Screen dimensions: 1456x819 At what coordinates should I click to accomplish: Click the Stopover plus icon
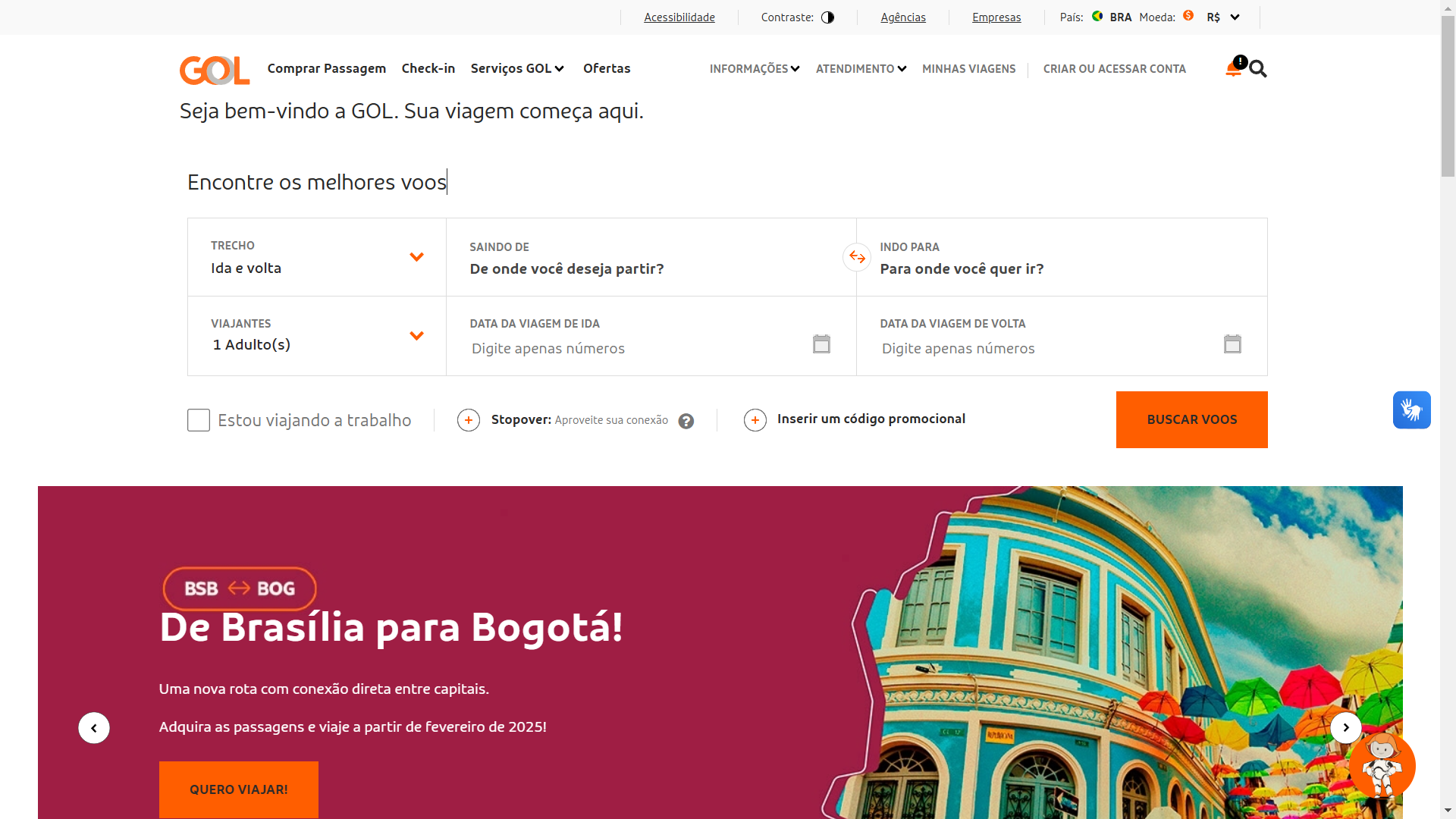coord(469,420)
